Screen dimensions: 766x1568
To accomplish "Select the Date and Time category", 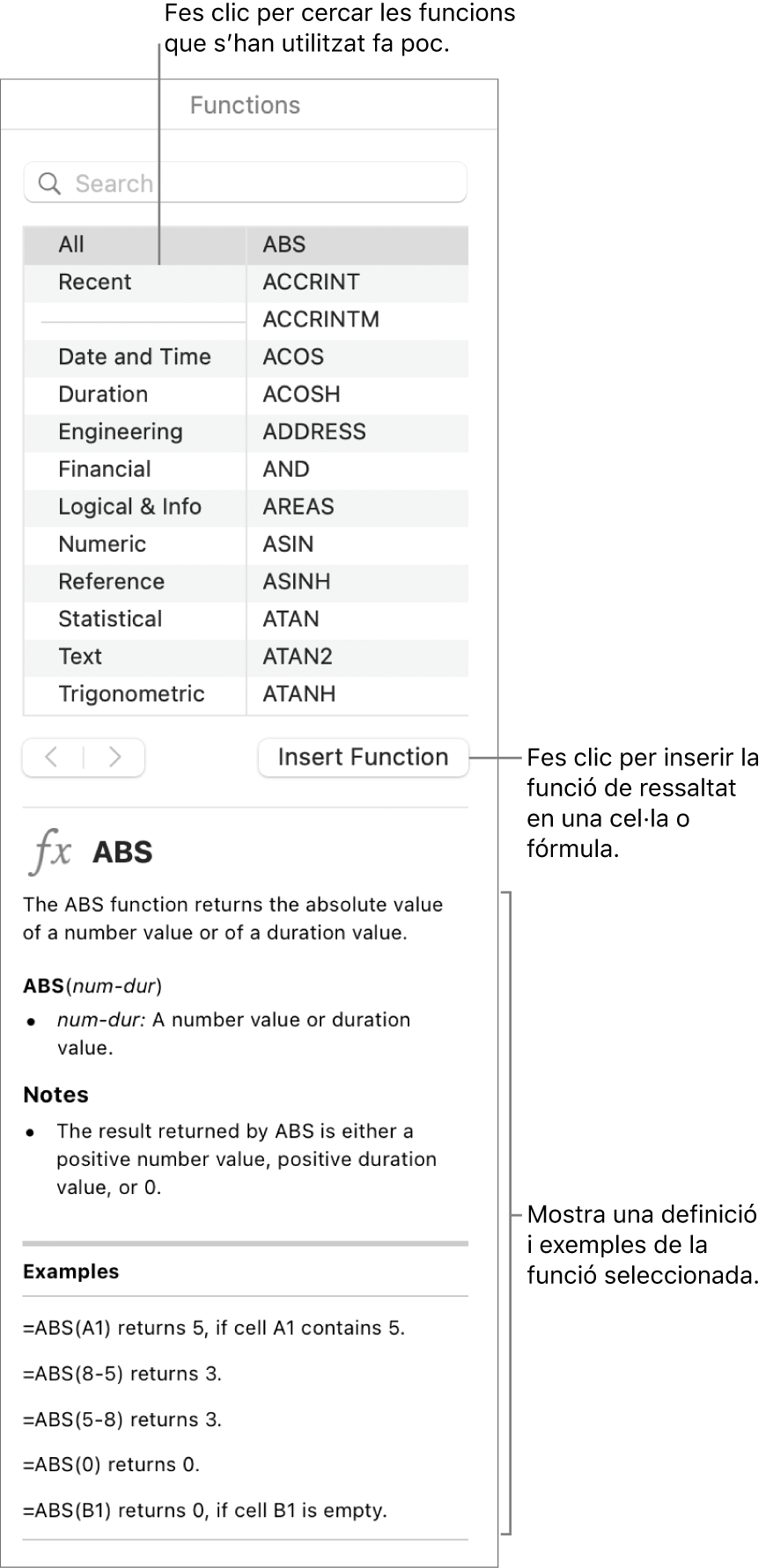I will click(134, 357).
